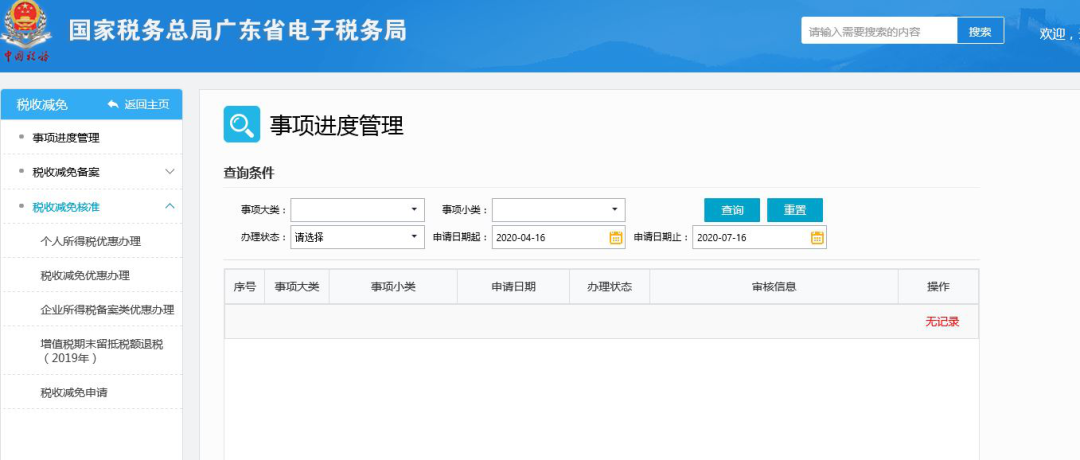The width and height of the screenshot is (1080, 460).
Task: Click the 序号 column header
Action: point(245,286)
